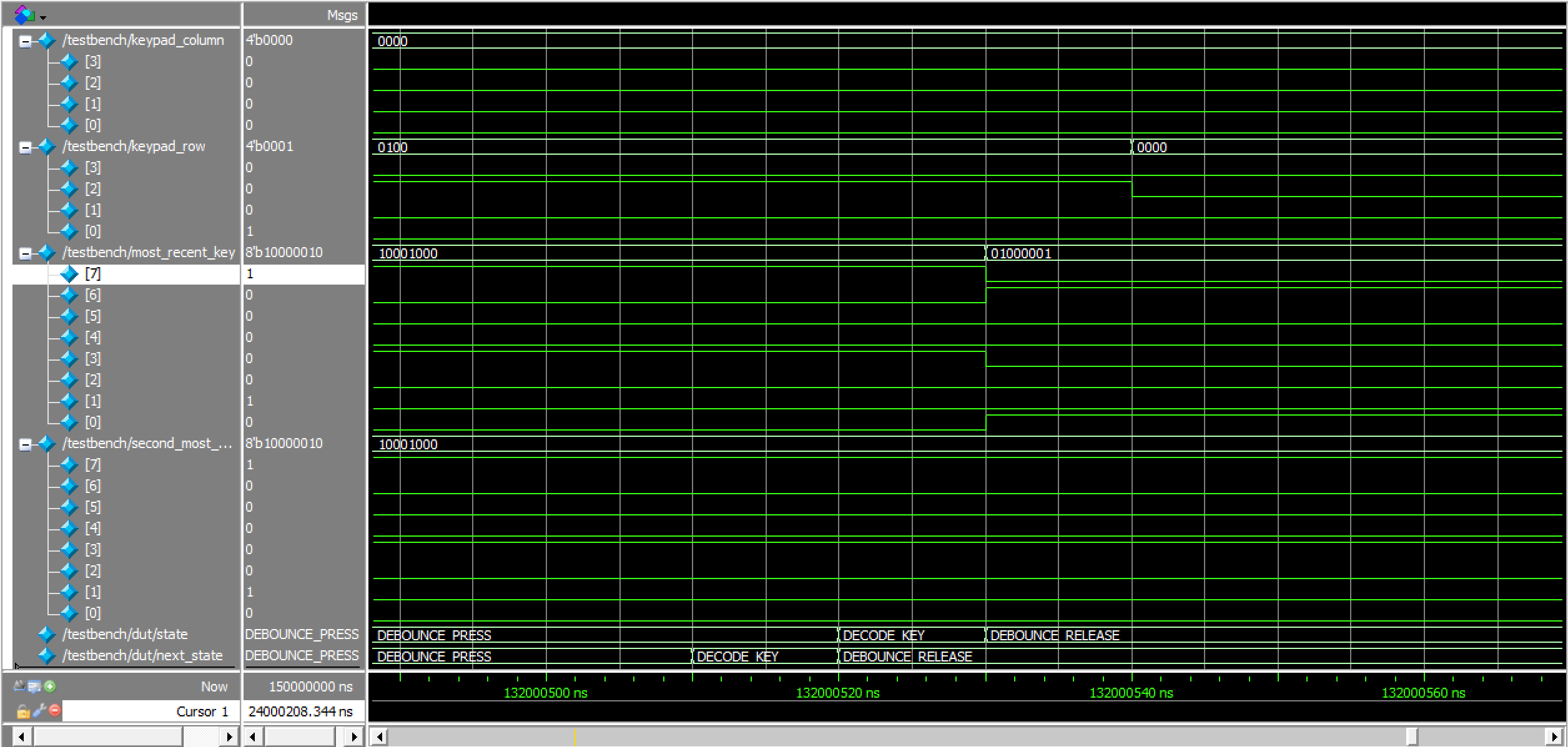The width and height of the screenshot is (1568, 747).
Task: Select keypad_row bit [2] signal
Action: 92,189
